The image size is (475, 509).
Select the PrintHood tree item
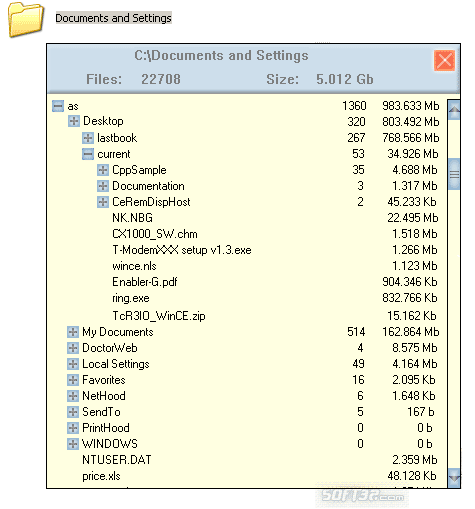106,428
